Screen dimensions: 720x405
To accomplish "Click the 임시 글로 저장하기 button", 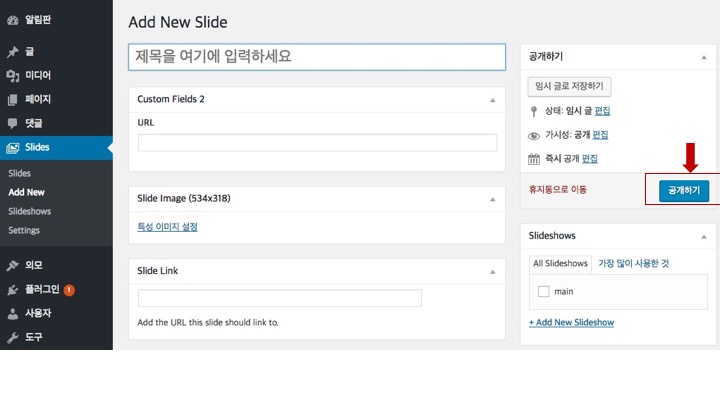I will (x=569, y=86).
